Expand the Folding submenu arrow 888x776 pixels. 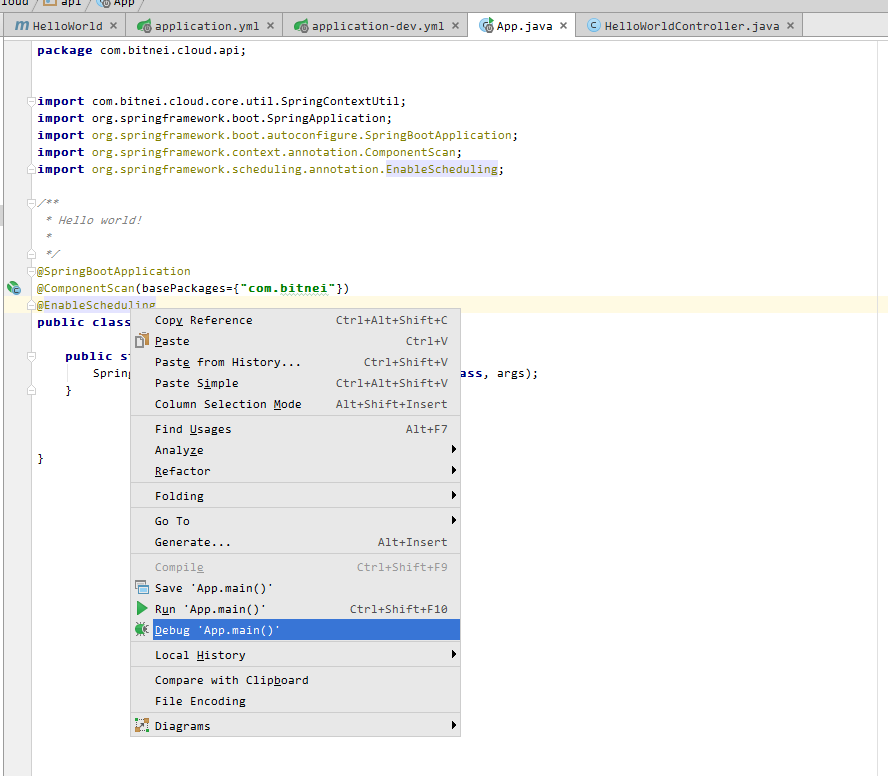[x=454, y=495]
